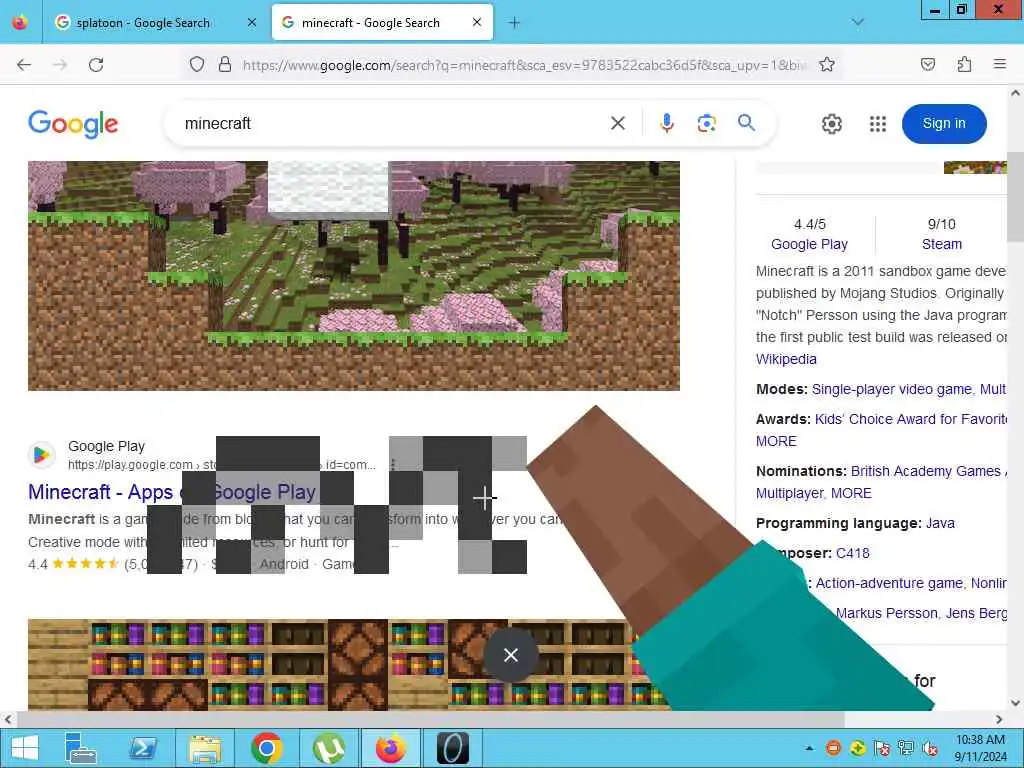The image size is (1024, 768).
Task: Open the Google Play rating link
Action: click(x=809, y=244)
